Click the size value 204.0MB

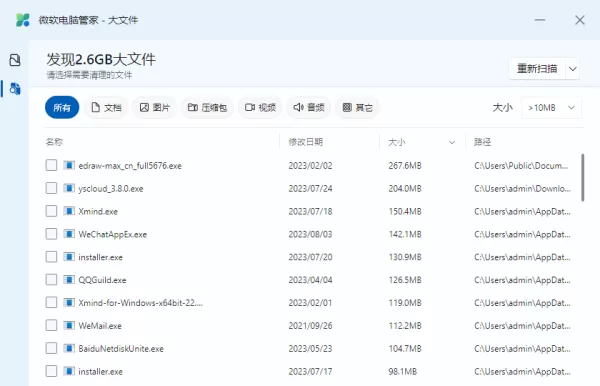click(x=405, y=189)
